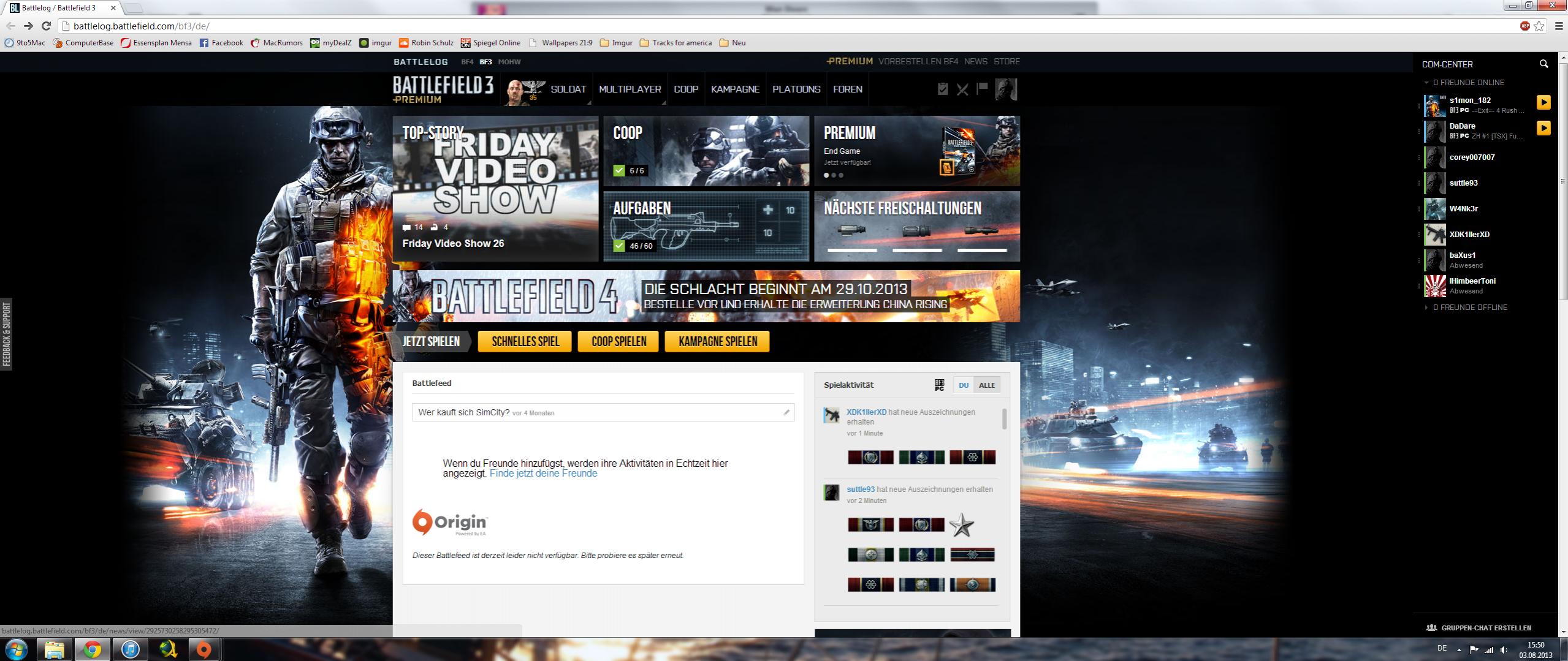
Task: Open the Store link in the top bar
Action: [1007, 61]
